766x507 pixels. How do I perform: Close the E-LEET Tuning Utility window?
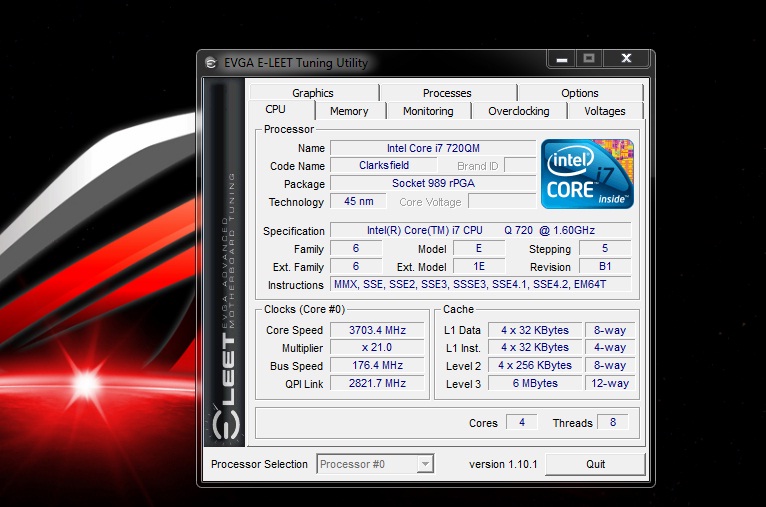point(626,59)
